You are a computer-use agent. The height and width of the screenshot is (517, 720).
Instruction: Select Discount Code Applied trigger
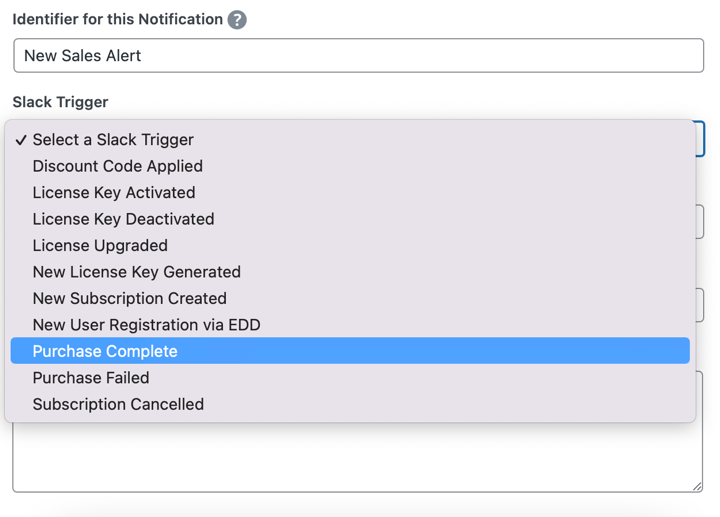click(x=117, y=166)
